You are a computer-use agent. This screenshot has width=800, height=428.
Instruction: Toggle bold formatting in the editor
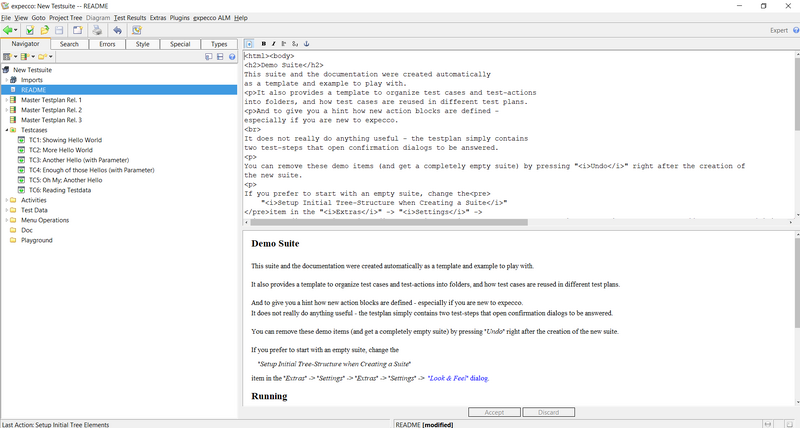(264, 44)
